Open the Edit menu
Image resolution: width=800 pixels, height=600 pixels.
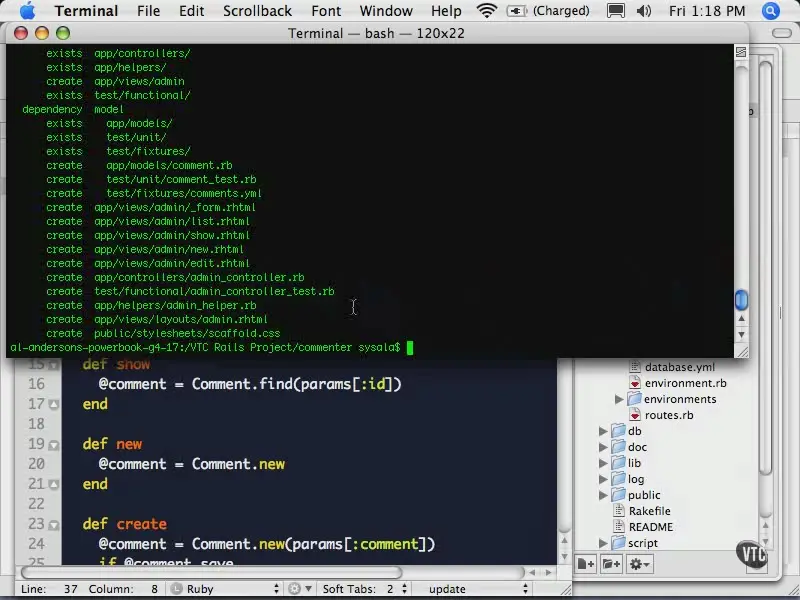[191, 11]
